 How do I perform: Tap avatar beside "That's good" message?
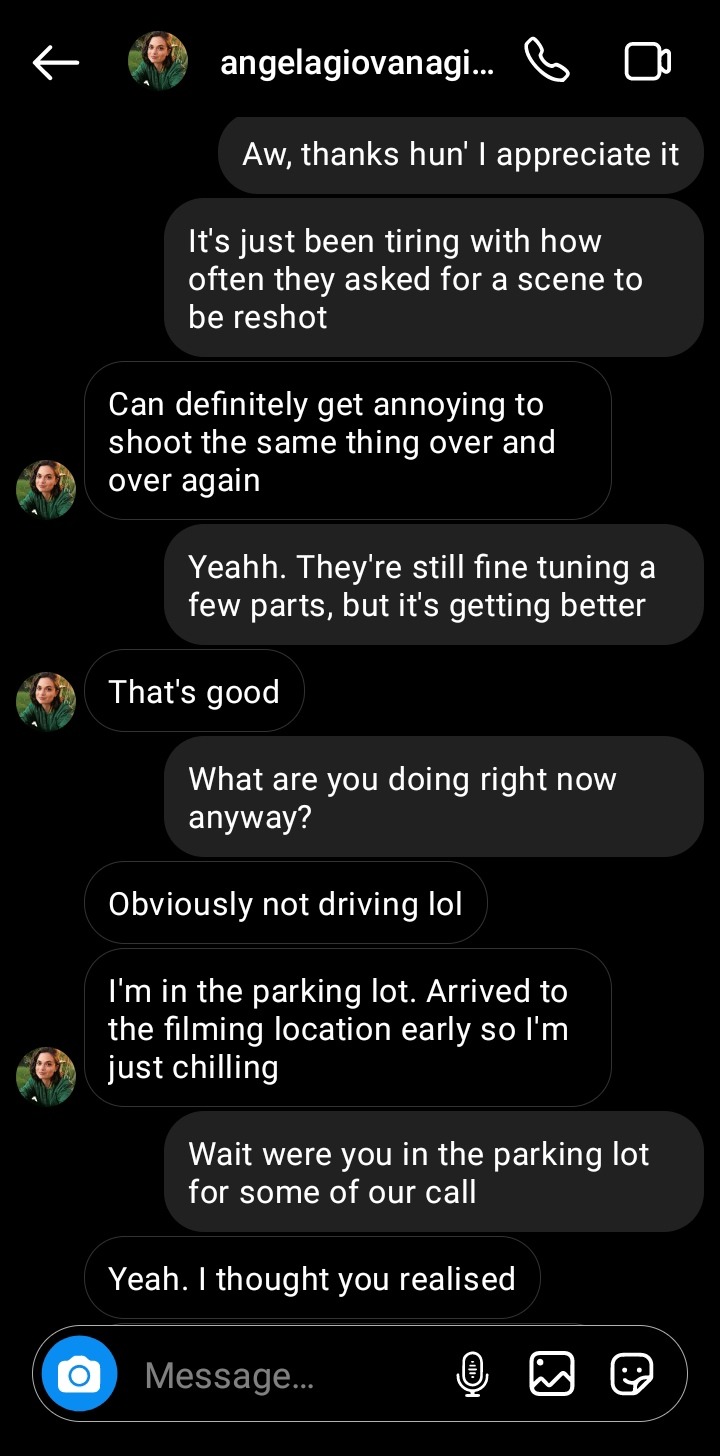tap(46, 701)
